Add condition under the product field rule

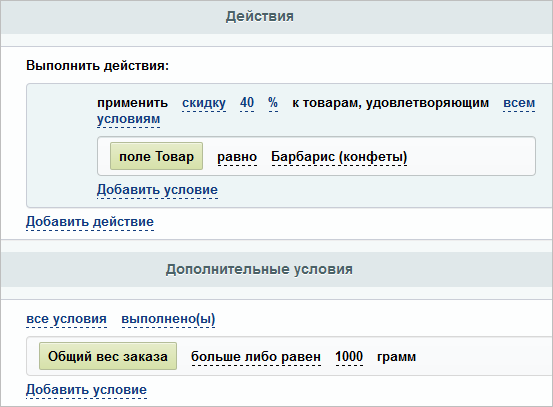coord(157,190)
